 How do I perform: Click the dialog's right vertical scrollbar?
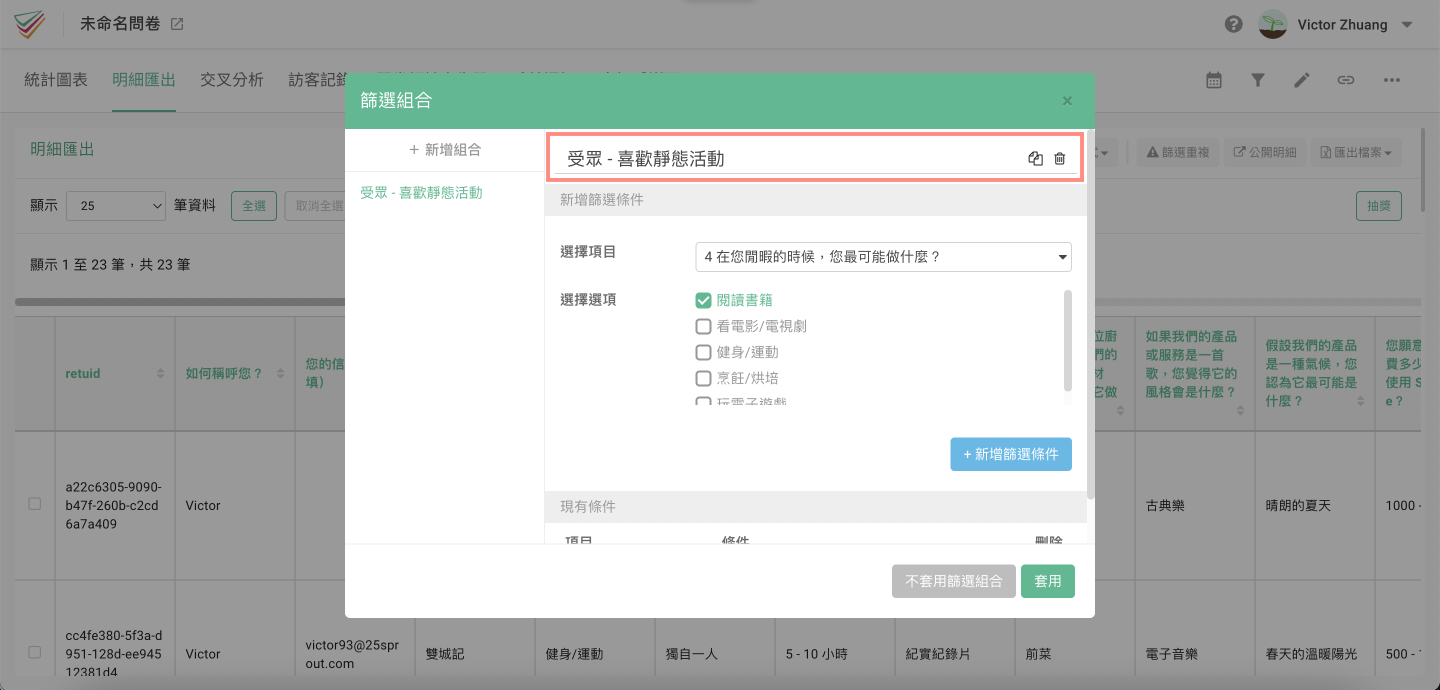1091,314
